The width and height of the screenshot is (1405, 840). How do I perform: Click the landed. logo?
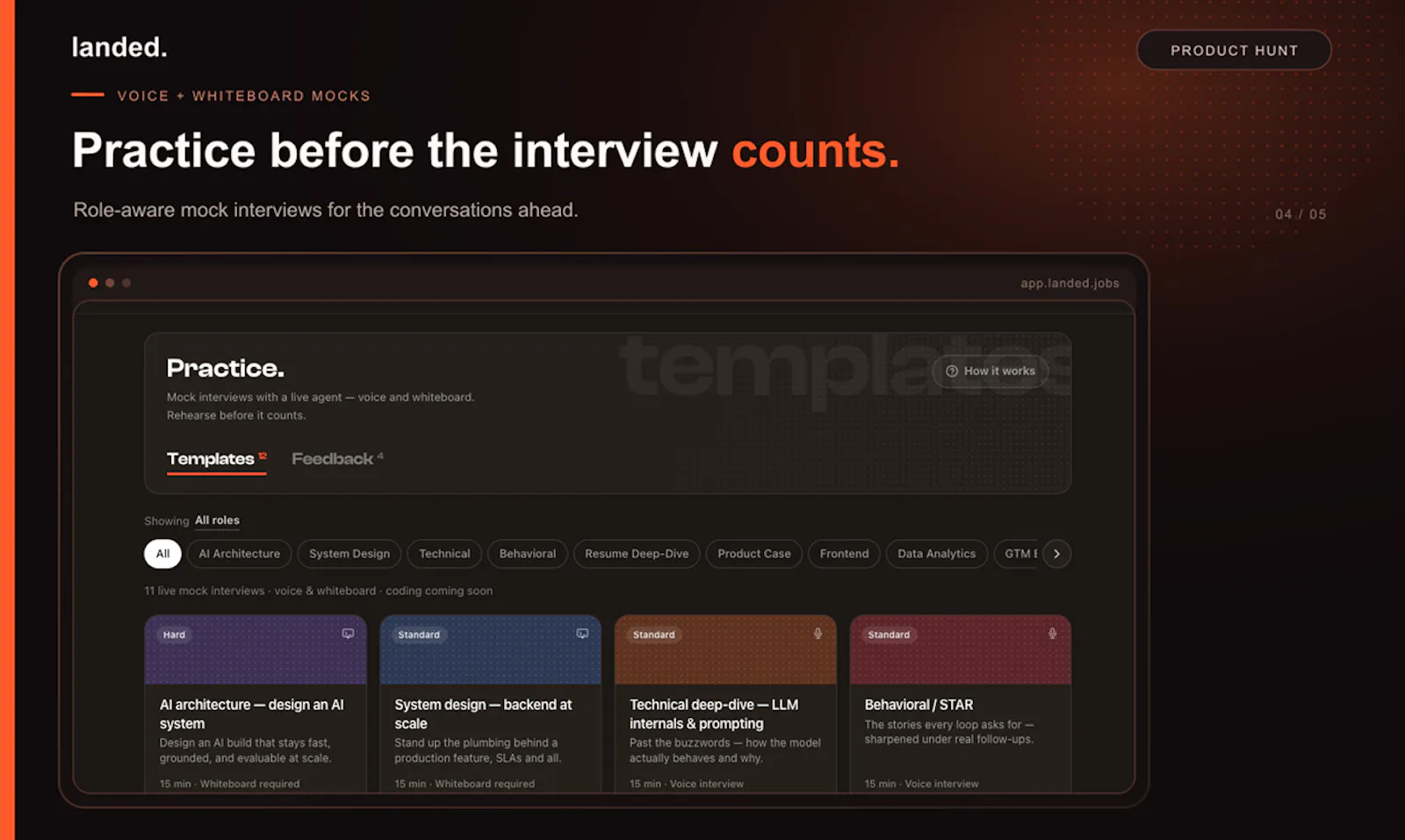click(119, 47)
